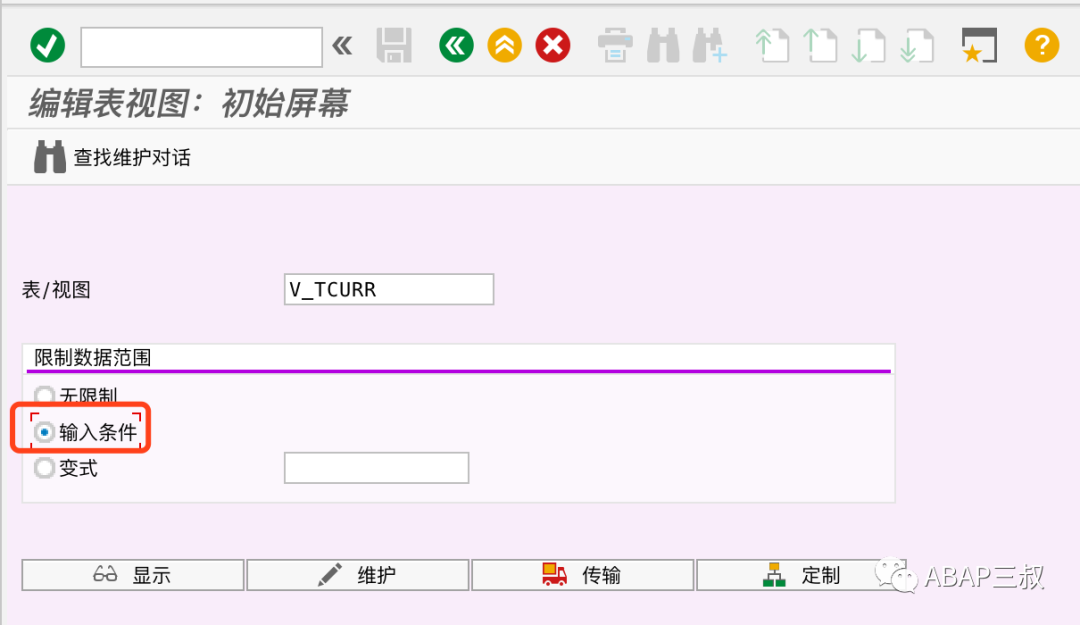
Task: Focus the transaction command field
Action: coord(201,47)
